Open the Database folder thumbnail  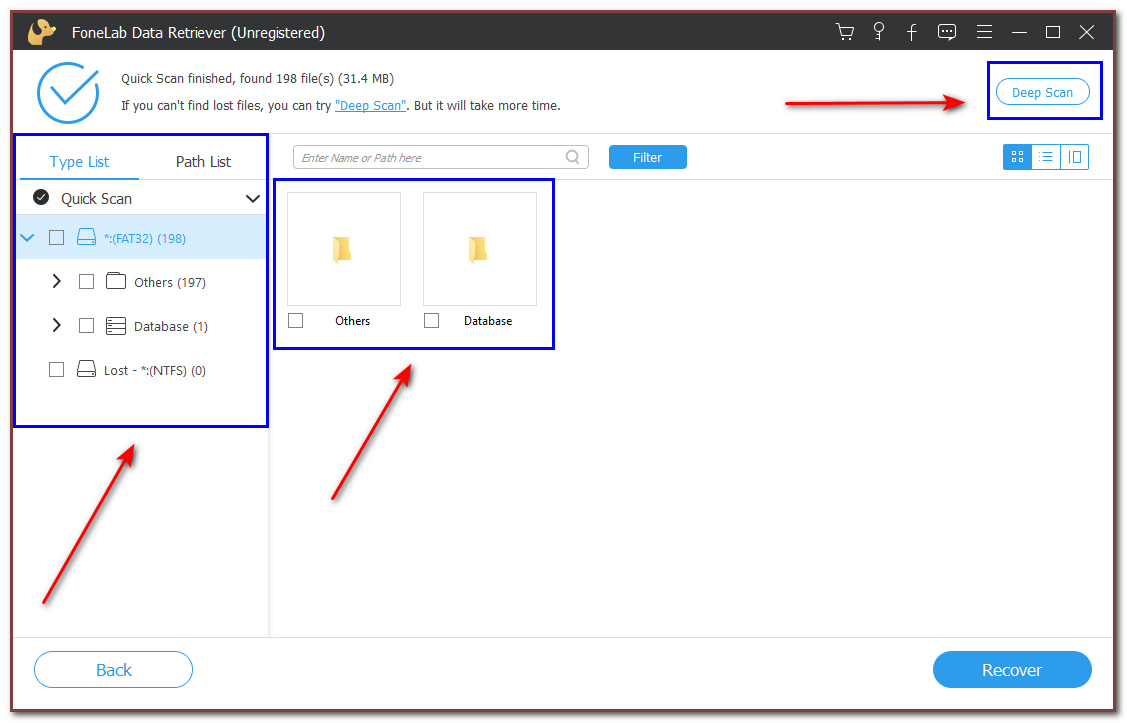pyautogui.click(x=479, y=249)
